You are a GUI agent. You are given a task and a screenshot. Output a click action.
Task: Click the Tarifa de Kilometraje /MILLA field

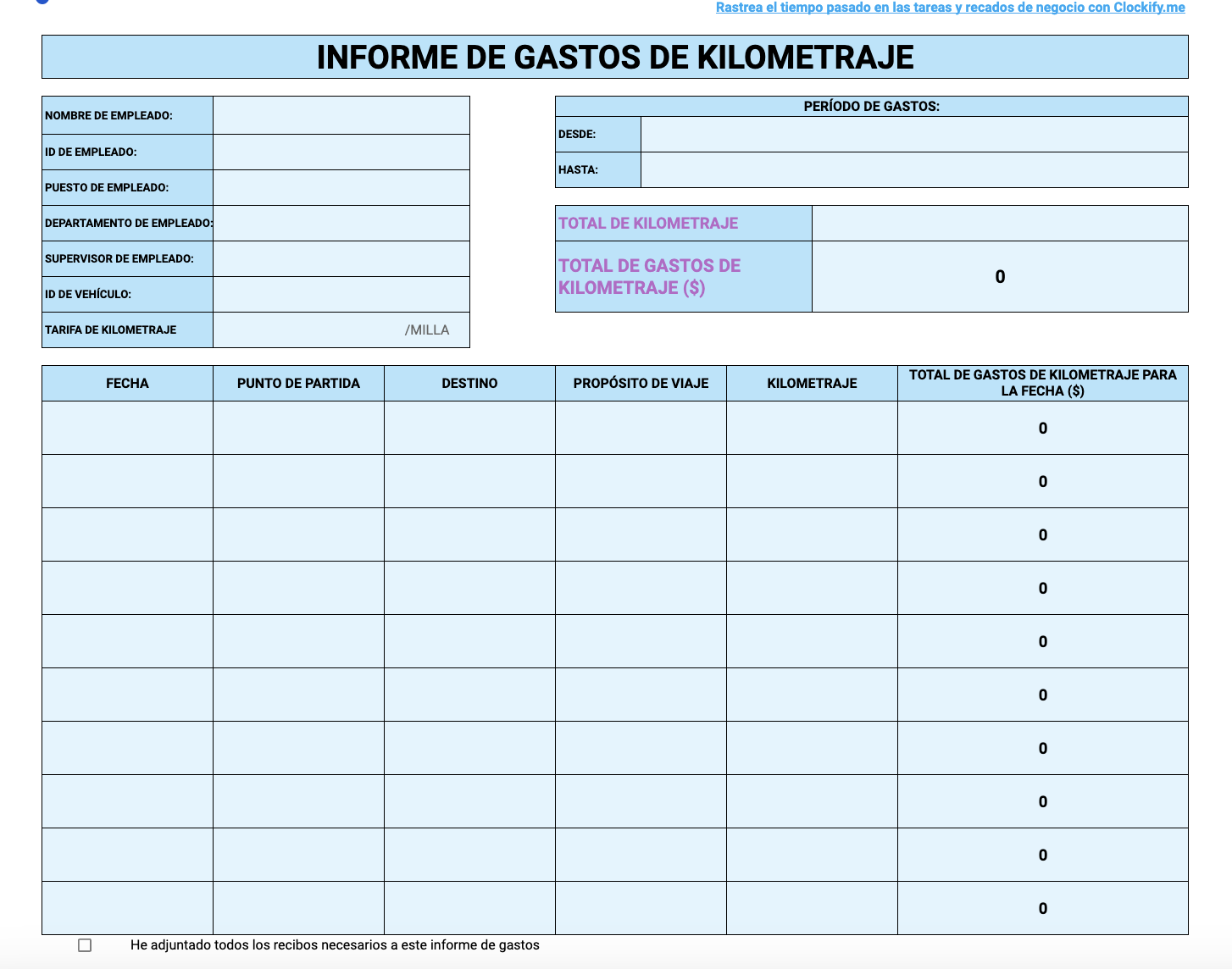coord(341,329)
